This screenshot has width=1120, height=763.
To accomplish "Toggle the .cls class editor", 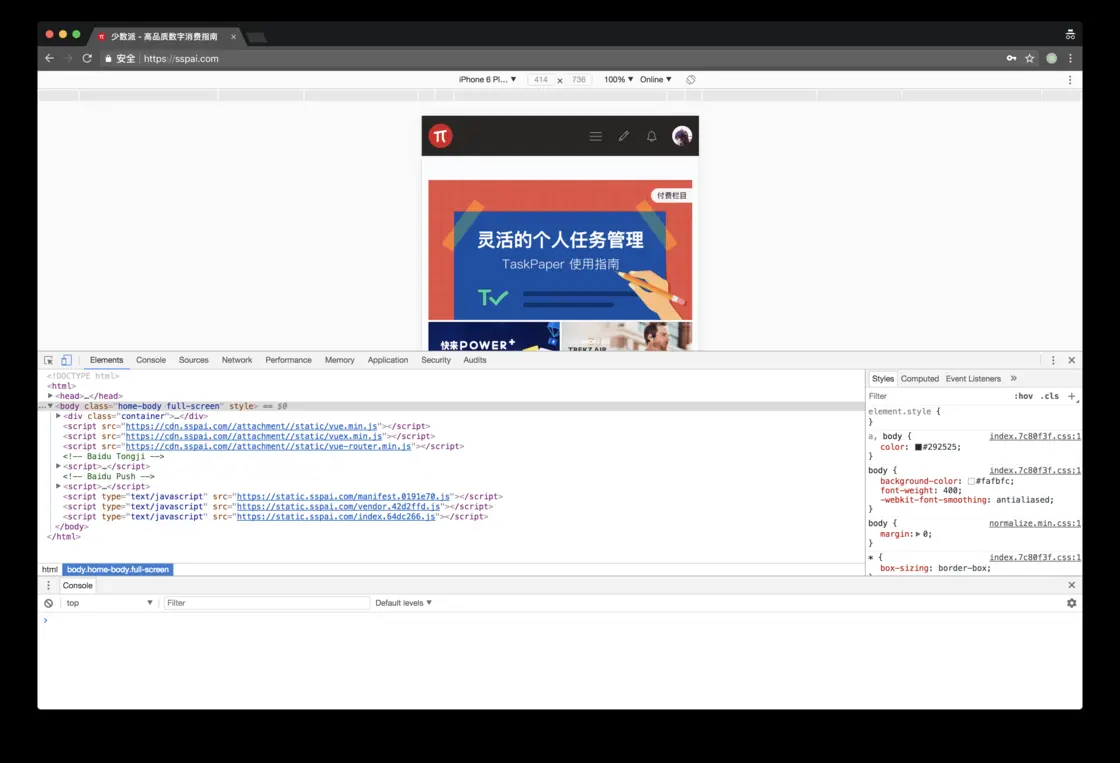I will point(1049,396).
